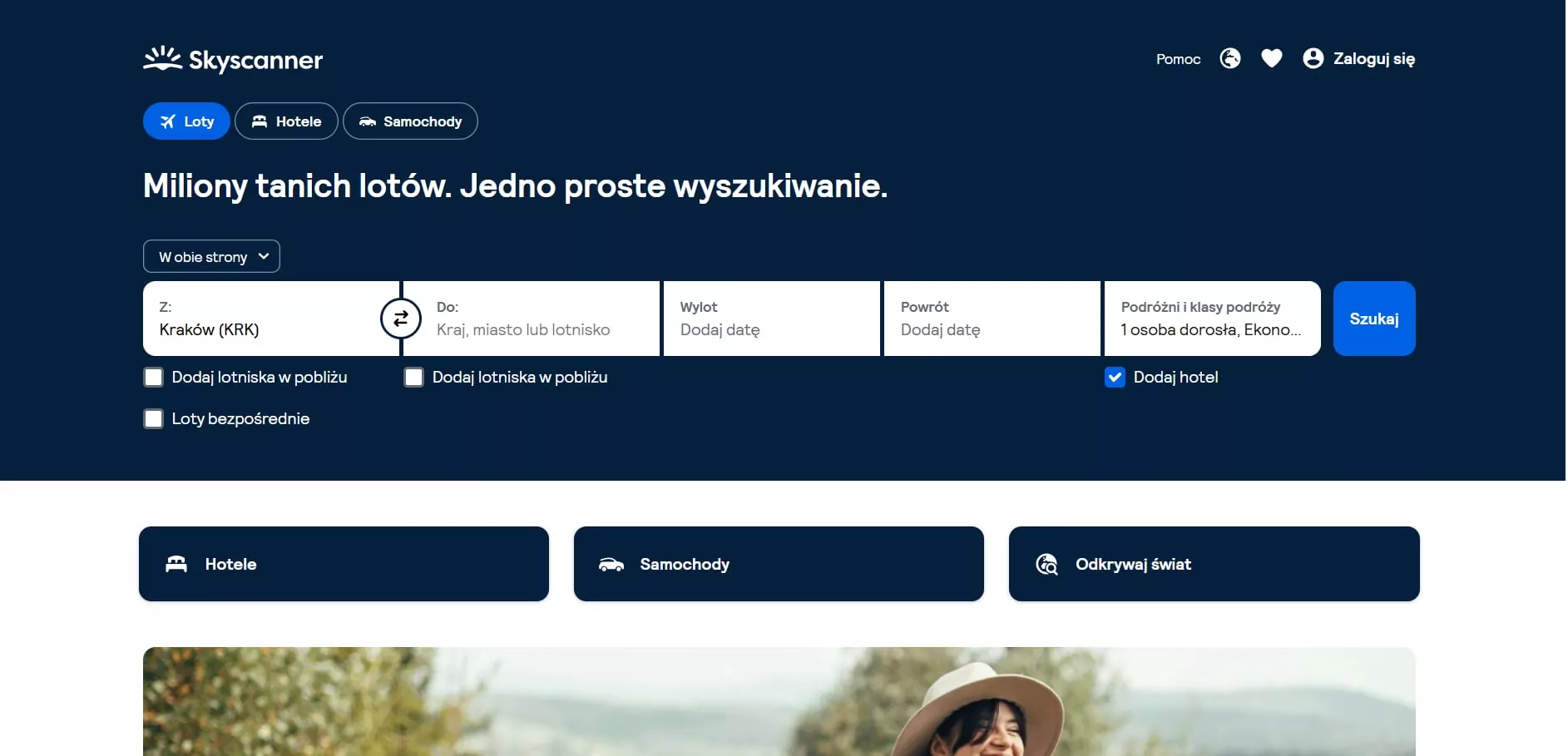Click the Skyscanner logo

pyautogui.click(x=232, y=58)
